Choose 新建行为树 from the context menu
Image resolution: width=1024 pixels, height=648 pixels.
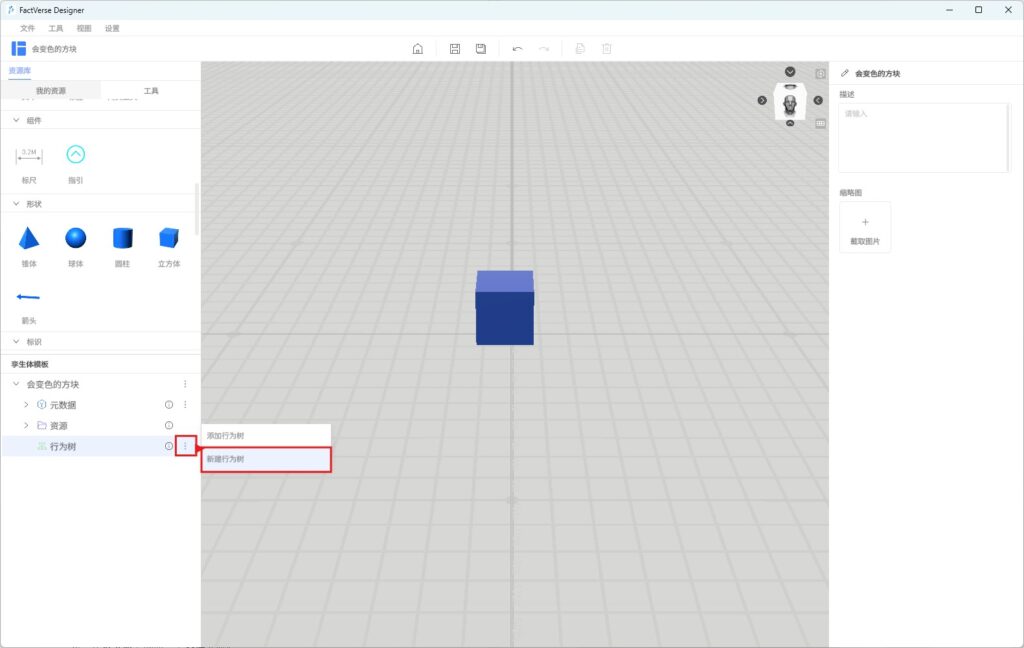[x=266, y=459]
